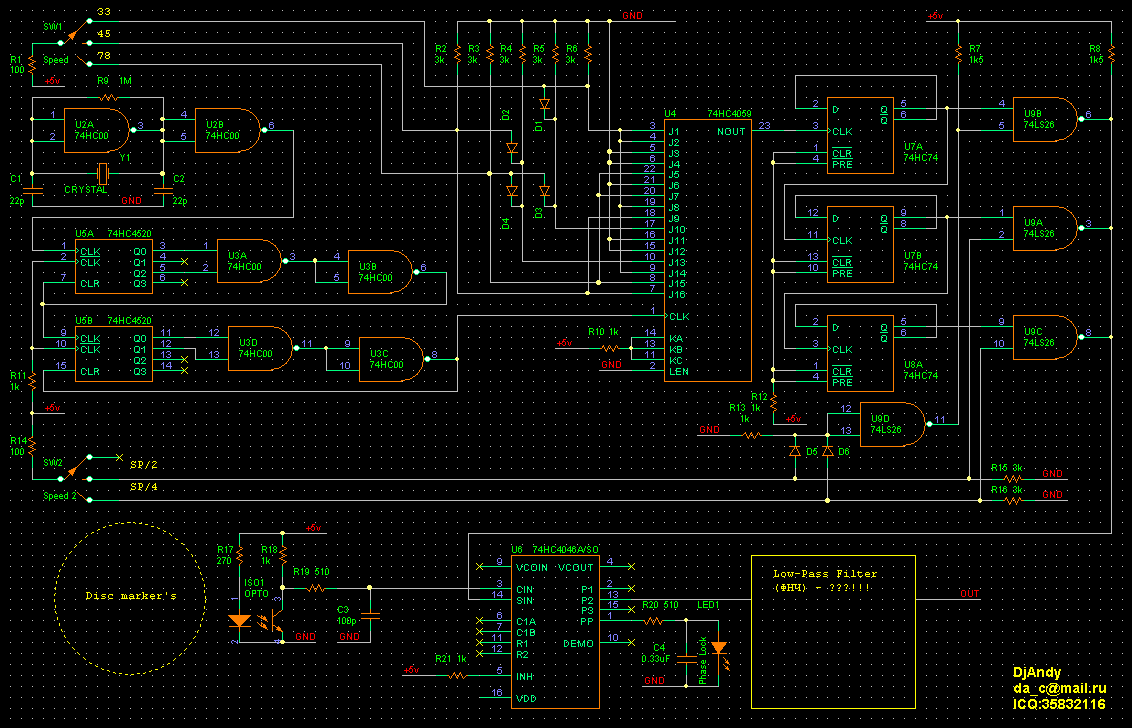The width and height of the screenshot is (1132, 728).
Task: Click the OUT net label
Action: 970,594
